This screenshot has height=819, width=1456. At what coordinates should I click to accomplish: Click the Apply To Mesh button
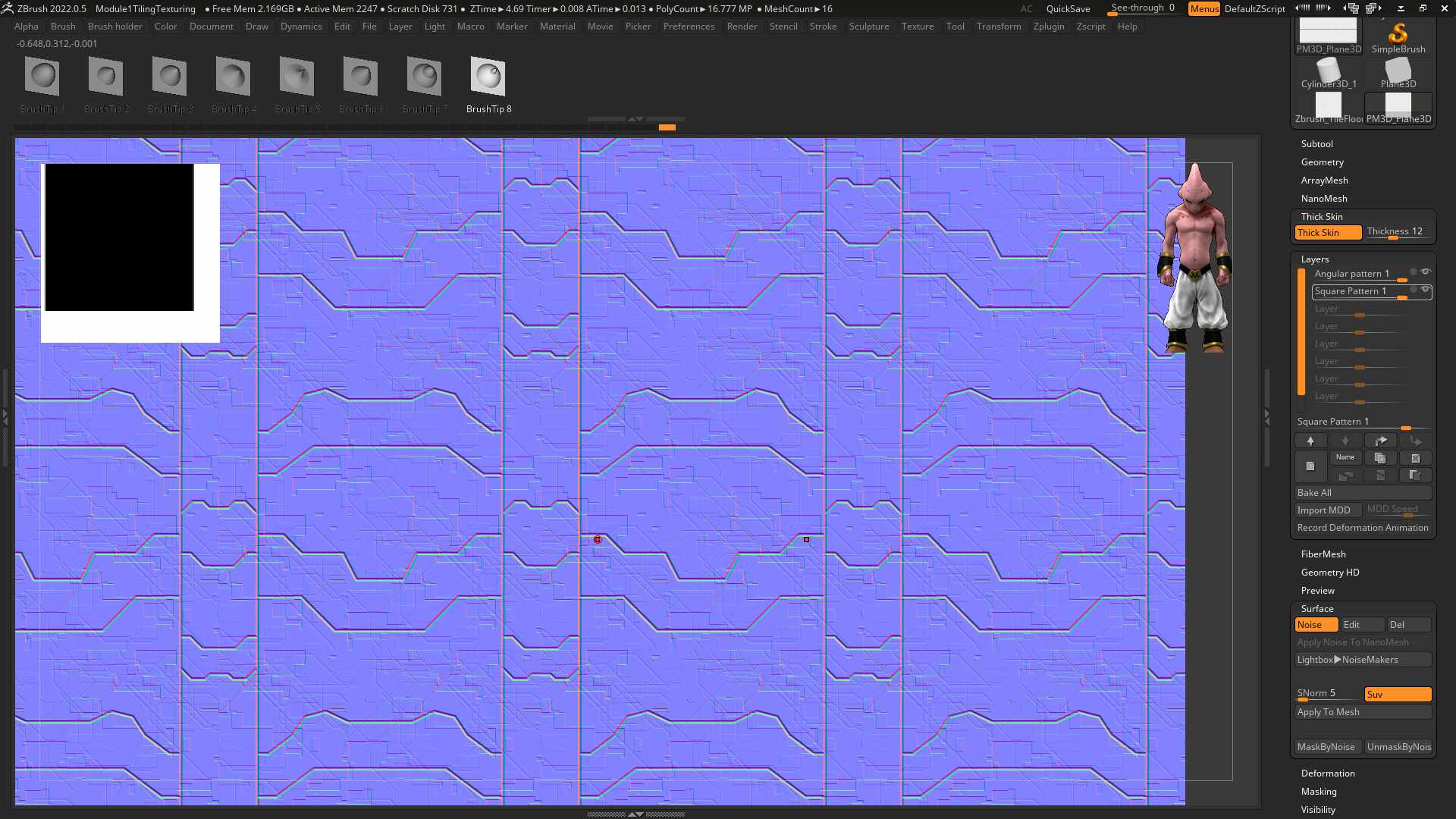[1363, 712]
